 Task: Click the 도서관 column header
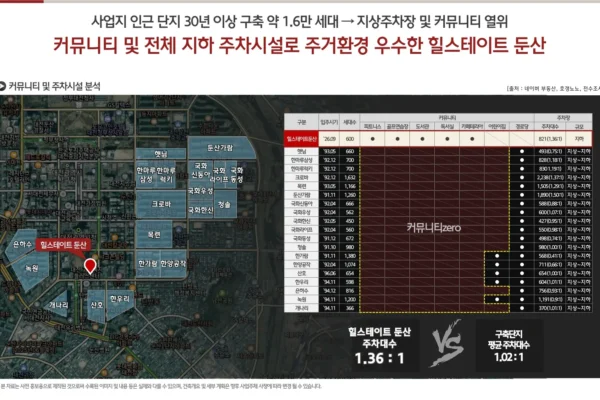point(422,126)
